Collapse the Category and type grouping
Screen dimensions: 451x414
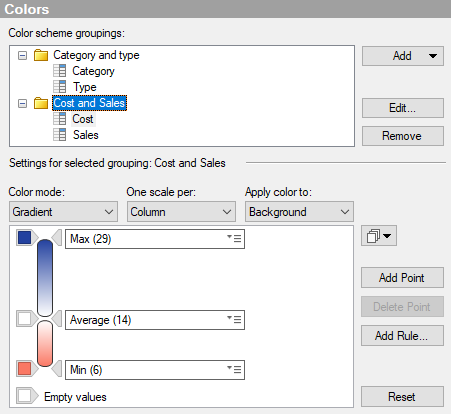22,55
